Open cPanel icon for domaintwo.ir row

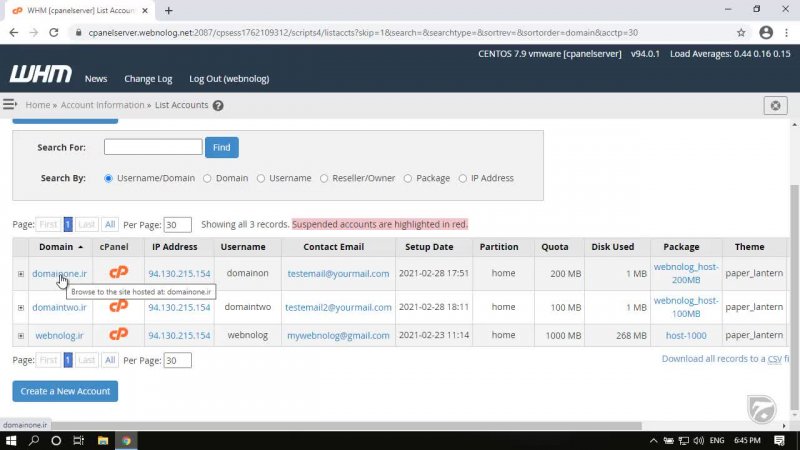point(118,305)
